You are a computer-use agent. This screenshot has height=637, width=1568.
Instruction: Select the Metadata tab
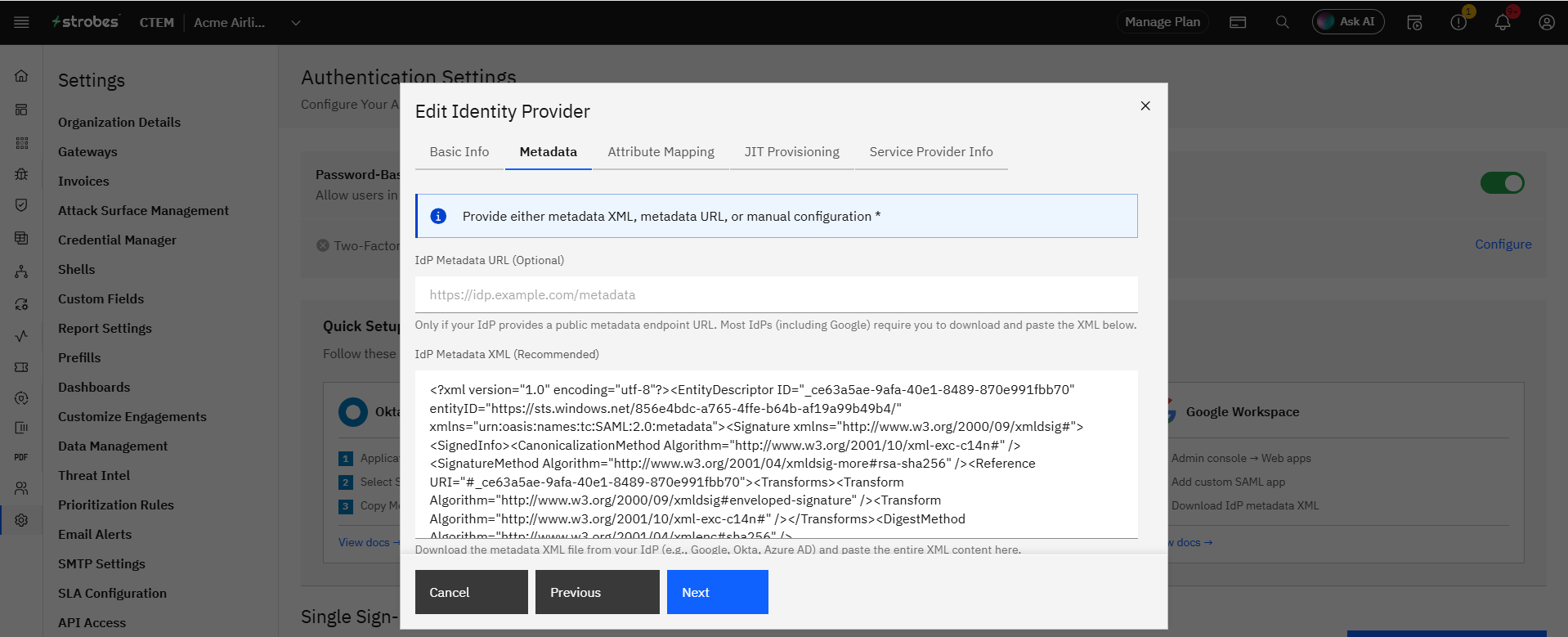[x=549, y=152]
